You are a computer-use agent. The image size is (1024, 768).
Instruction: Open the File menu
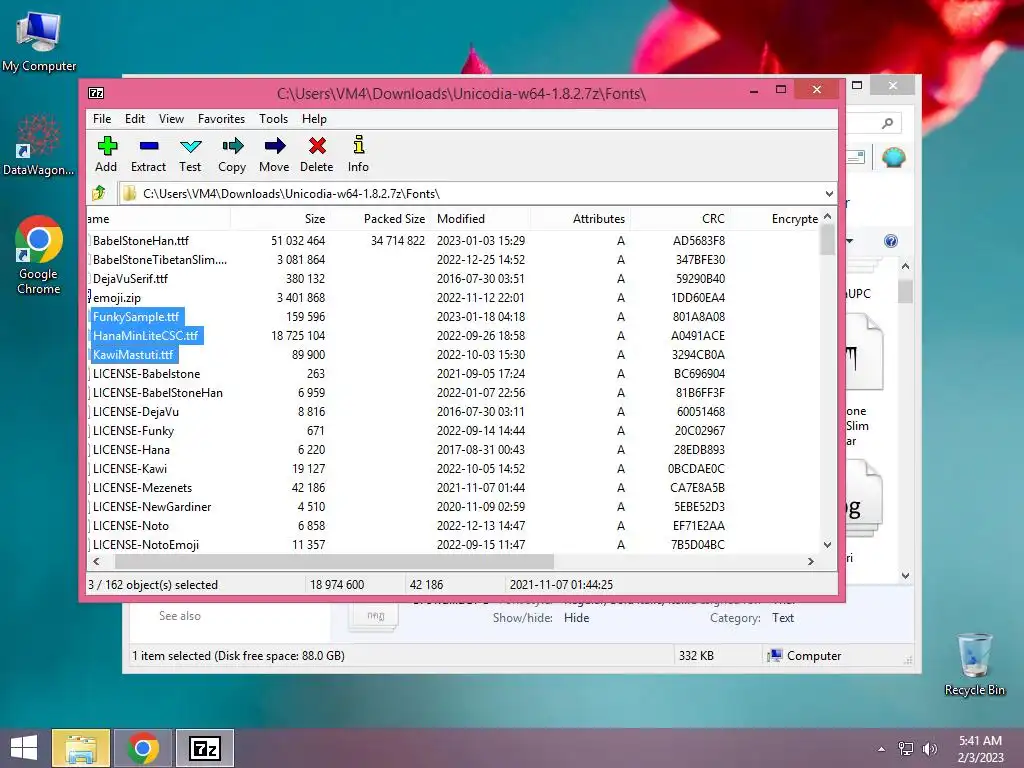click(x=102, y=119)
